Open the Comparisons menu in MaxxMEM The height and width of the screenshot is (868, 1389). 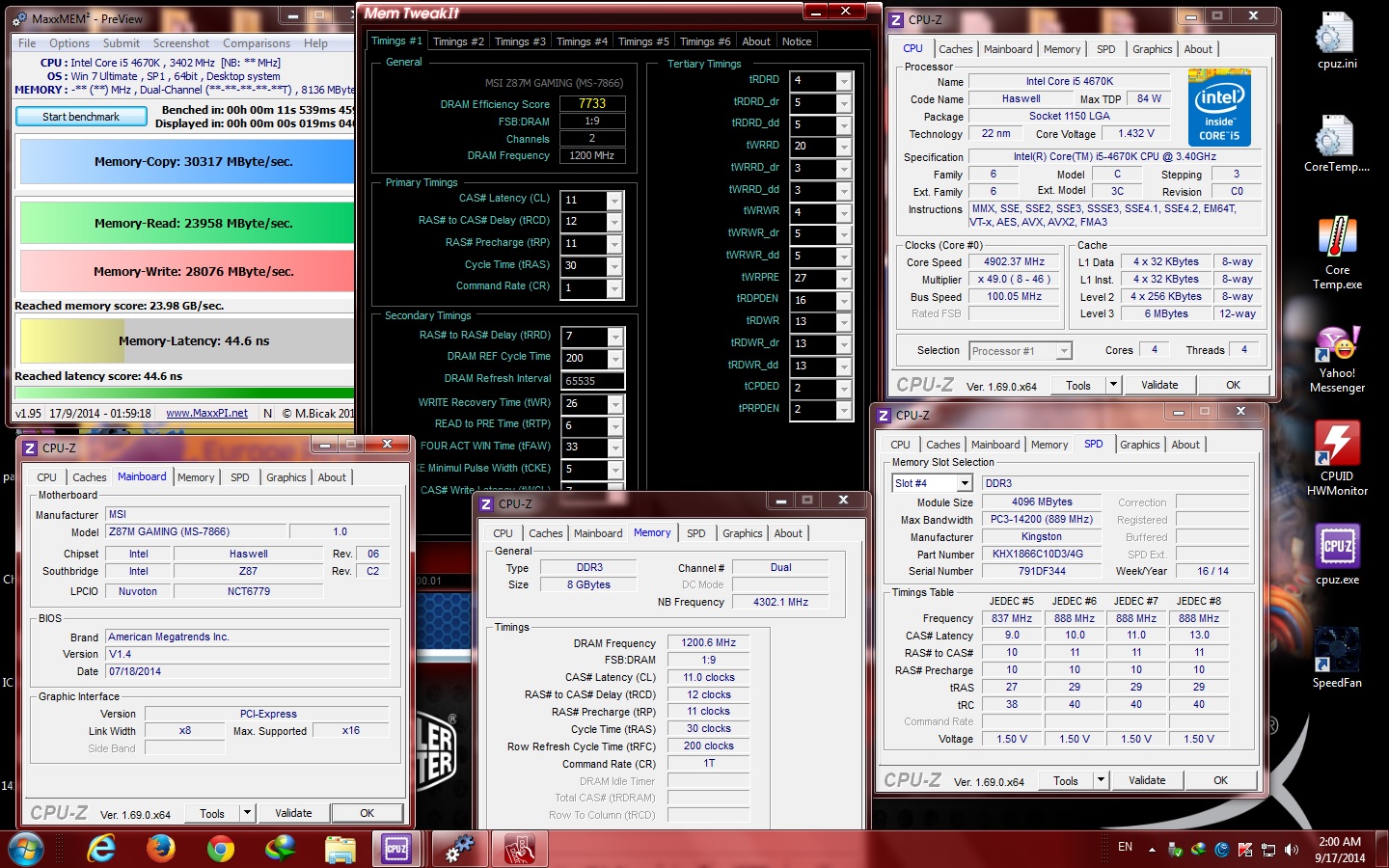pos(257,43)
